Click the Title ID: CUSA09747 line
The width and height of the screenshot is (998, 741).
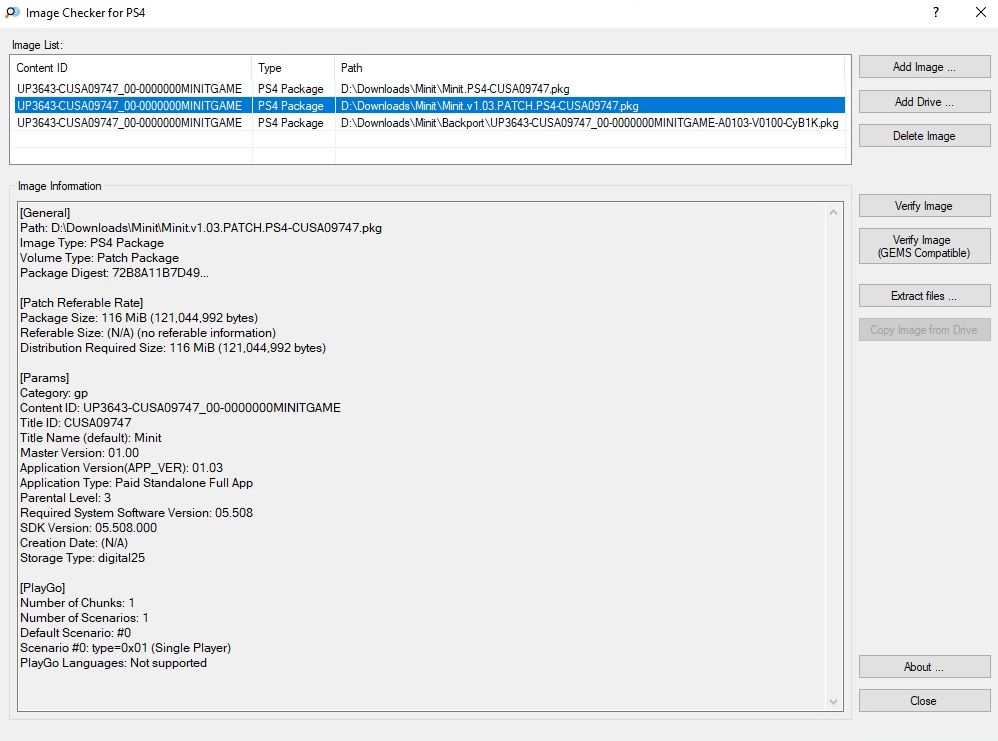[76, 423]
